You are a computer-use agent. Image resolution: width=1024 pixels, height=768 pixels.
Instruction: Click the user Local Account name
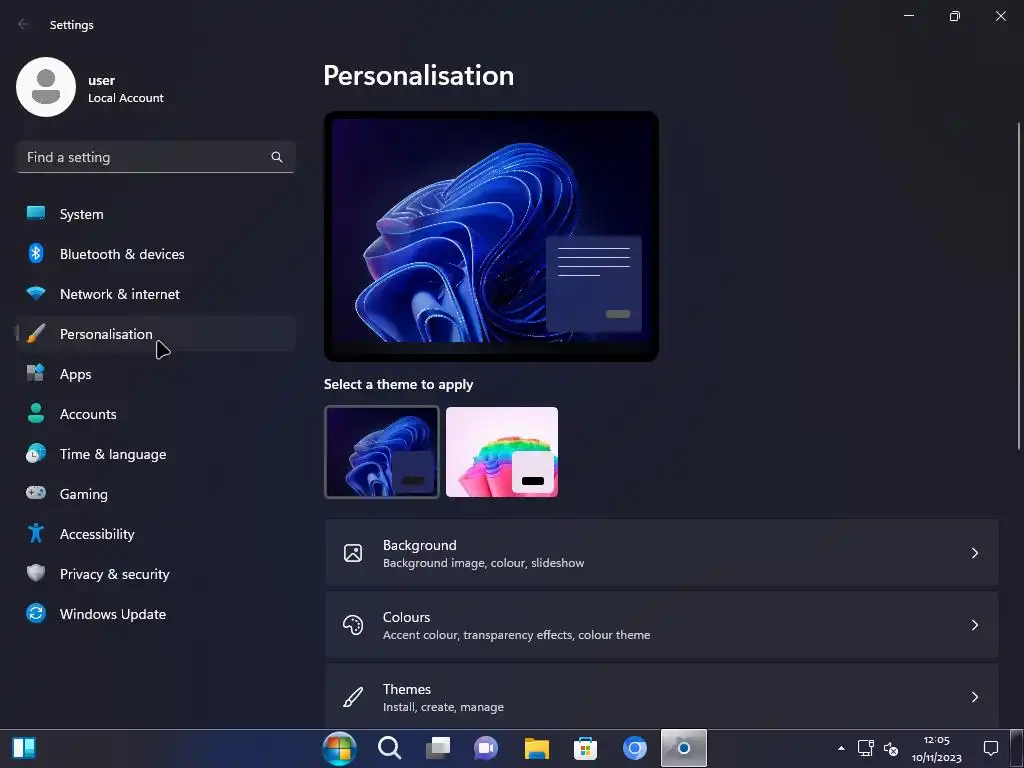pyautogui.click(x=125, y=89)
